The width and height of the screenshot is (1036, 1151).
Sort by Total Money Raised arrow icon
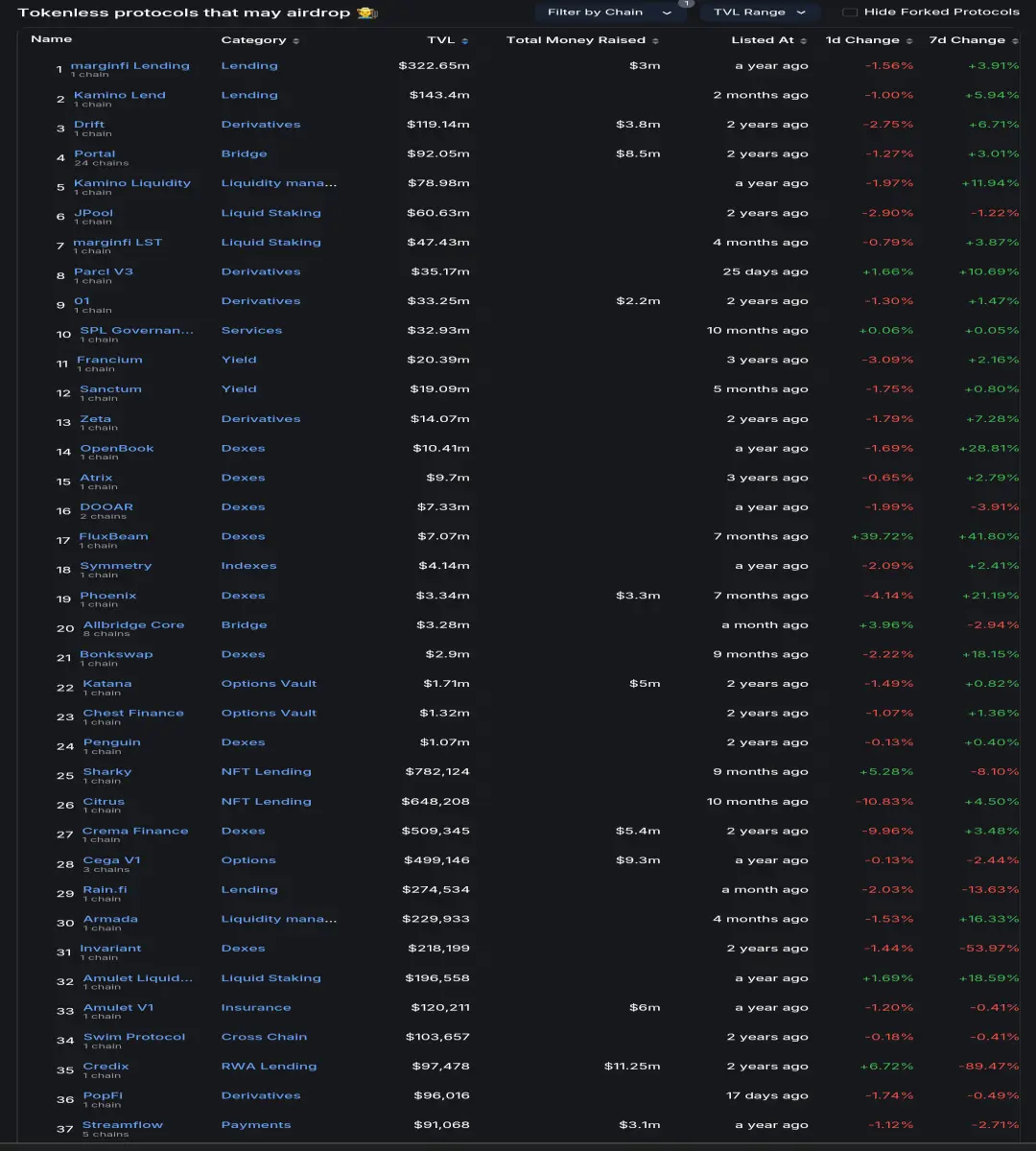655,41
